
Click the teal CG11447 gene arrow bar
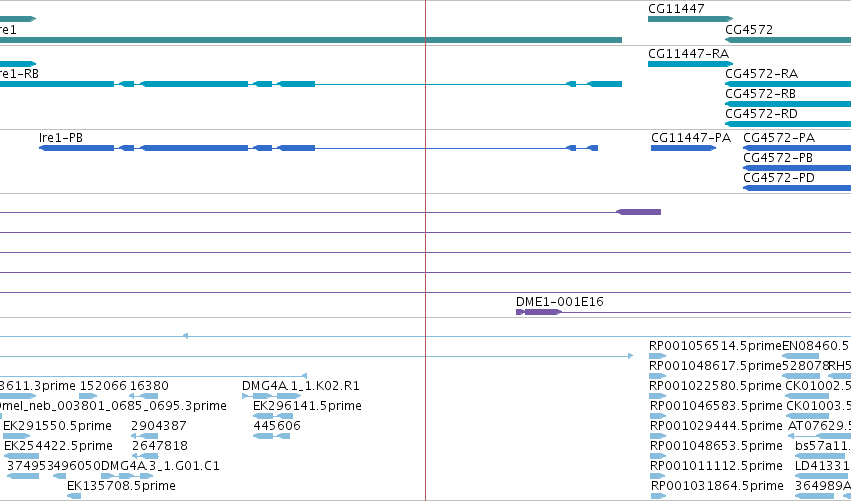pos(690,19)
